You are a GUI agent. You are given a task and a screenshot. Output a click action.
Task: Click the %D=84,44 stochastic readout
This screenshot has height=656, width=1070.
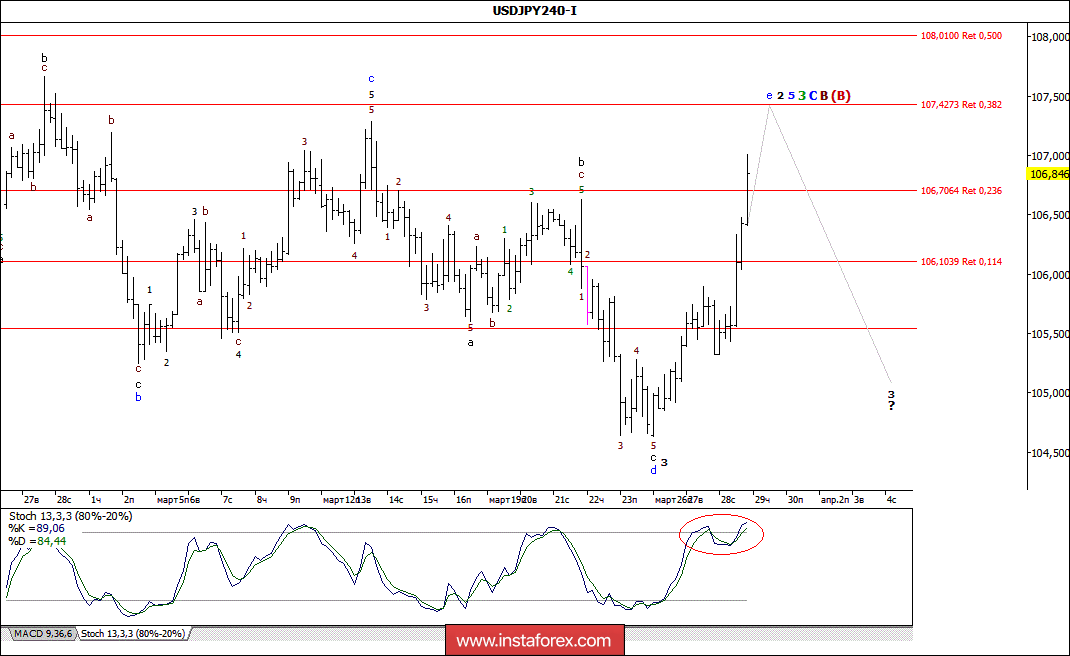click(x=35, y=541)
